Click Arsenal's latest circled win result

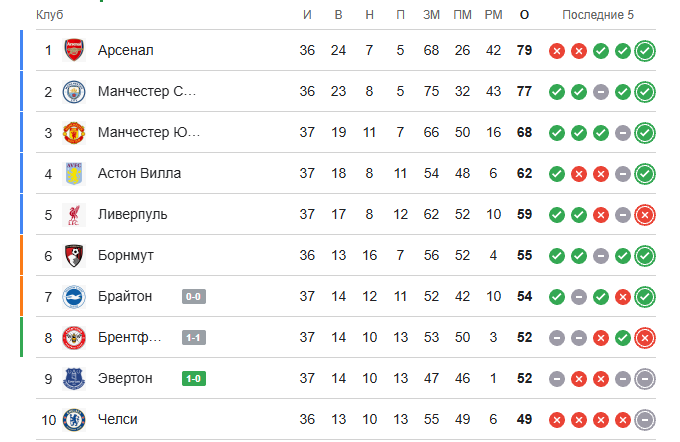(x=644, y=51)
